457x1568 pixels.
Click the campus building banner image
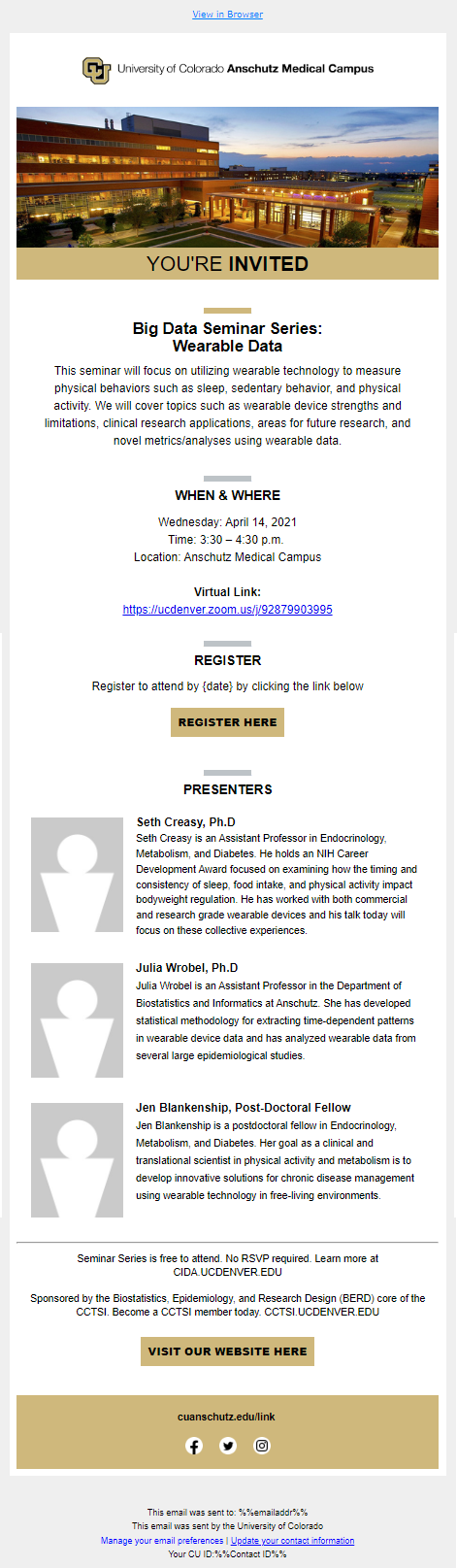[x=228, y=177]
